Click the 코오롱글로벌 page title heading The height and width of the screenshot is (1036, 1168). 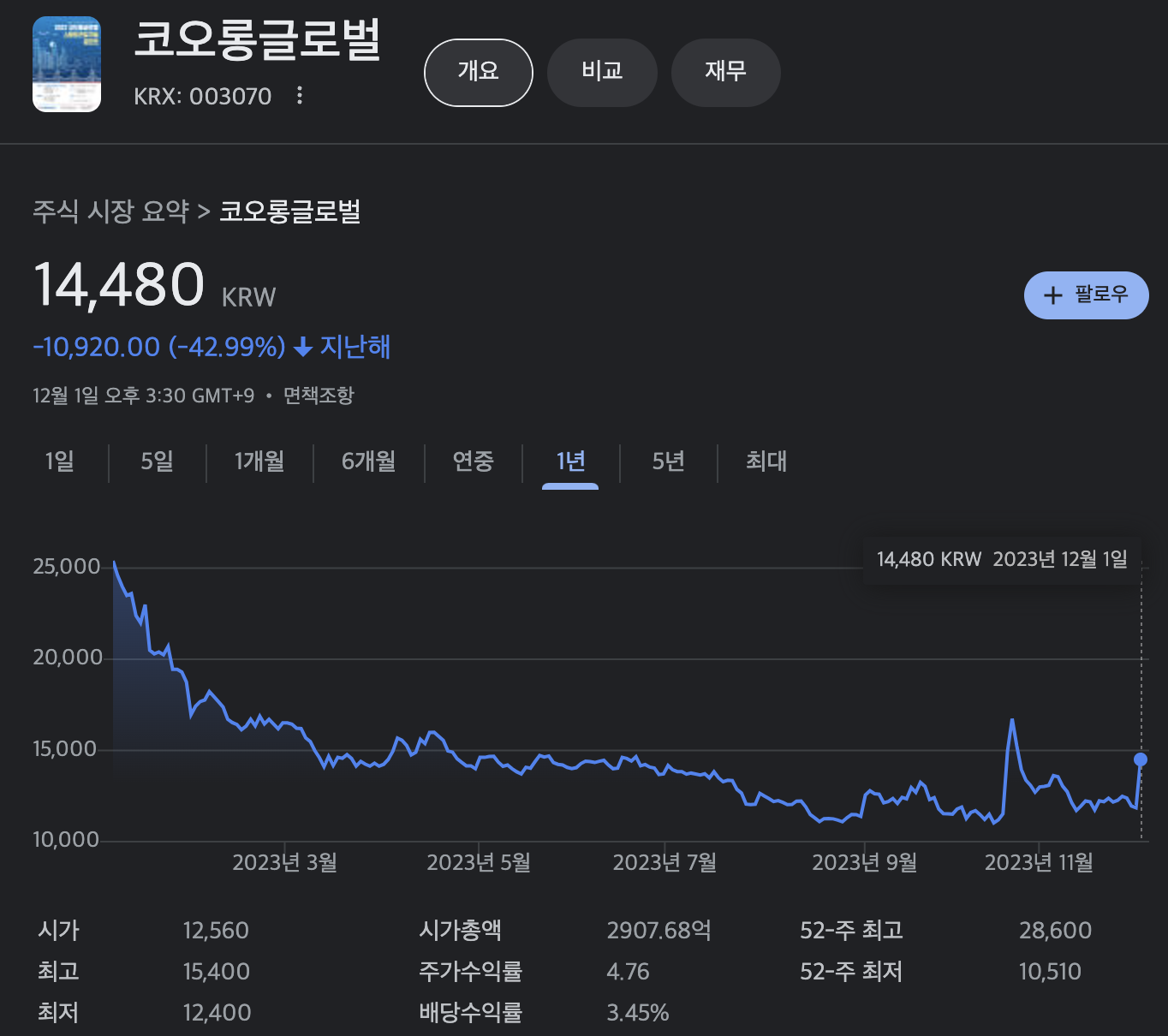coord(257,39)
